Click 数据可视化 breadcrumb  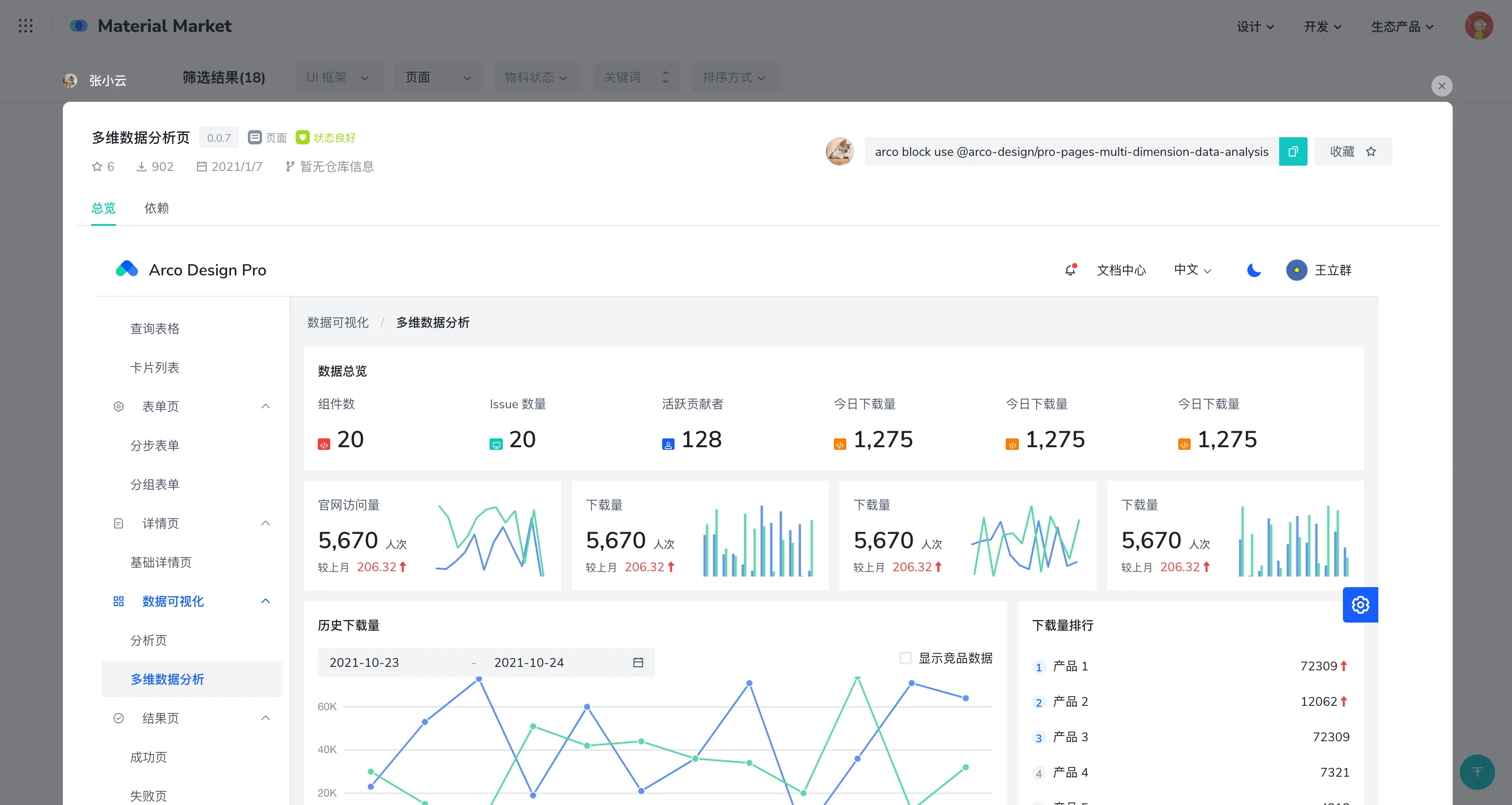coord(338,322)
